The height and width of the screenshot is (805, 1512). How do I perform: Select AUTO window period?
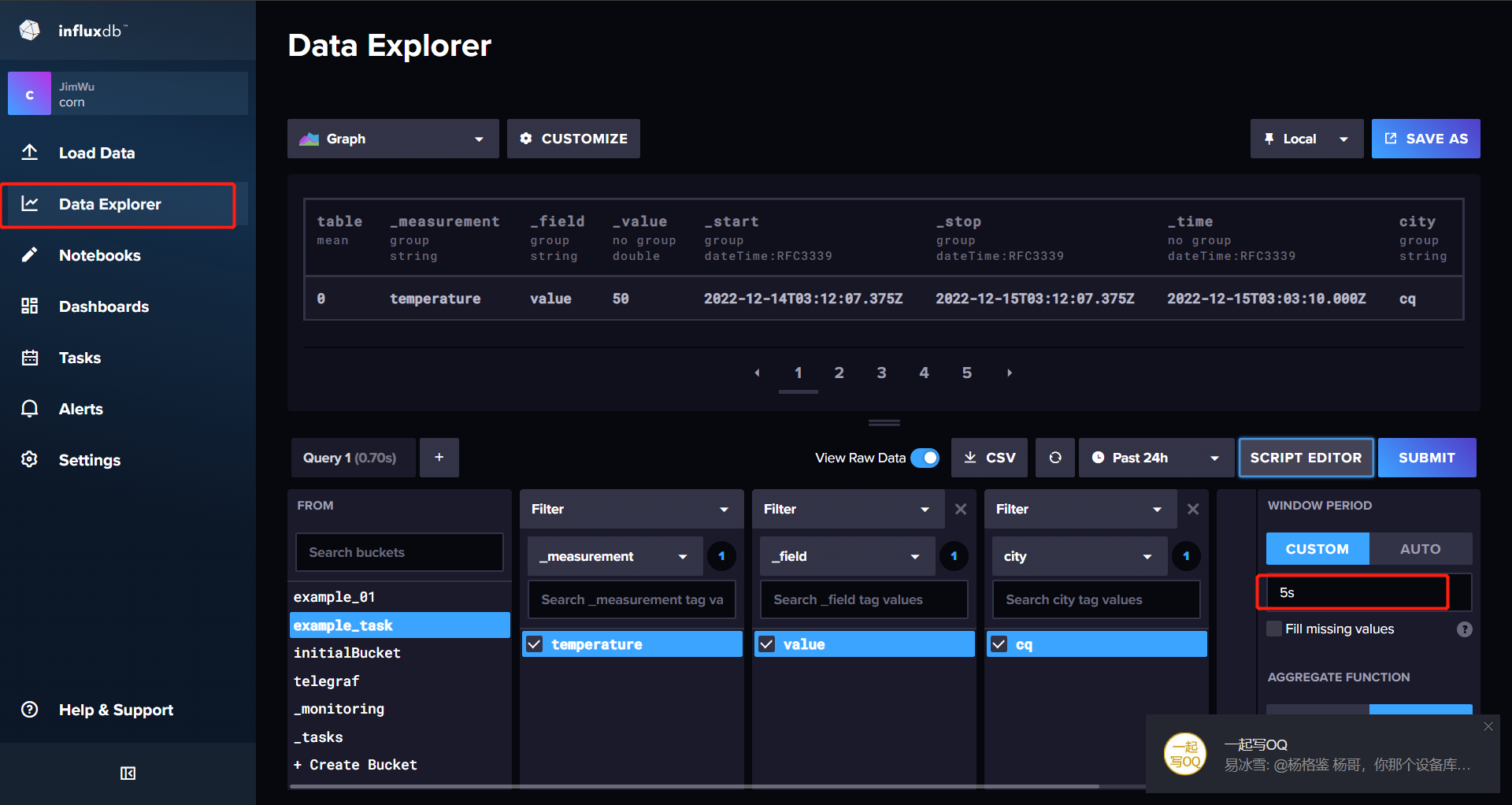tap(1421, 549)
